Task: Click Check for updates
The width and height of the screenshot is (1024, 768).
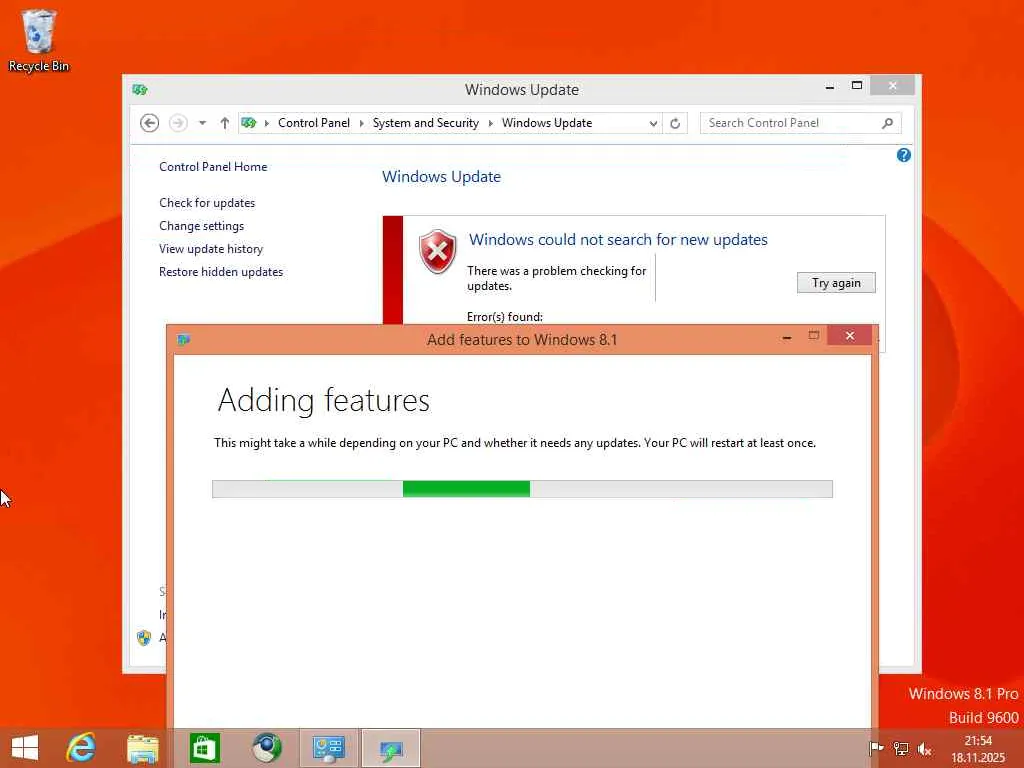Action: tap(207, 202)
